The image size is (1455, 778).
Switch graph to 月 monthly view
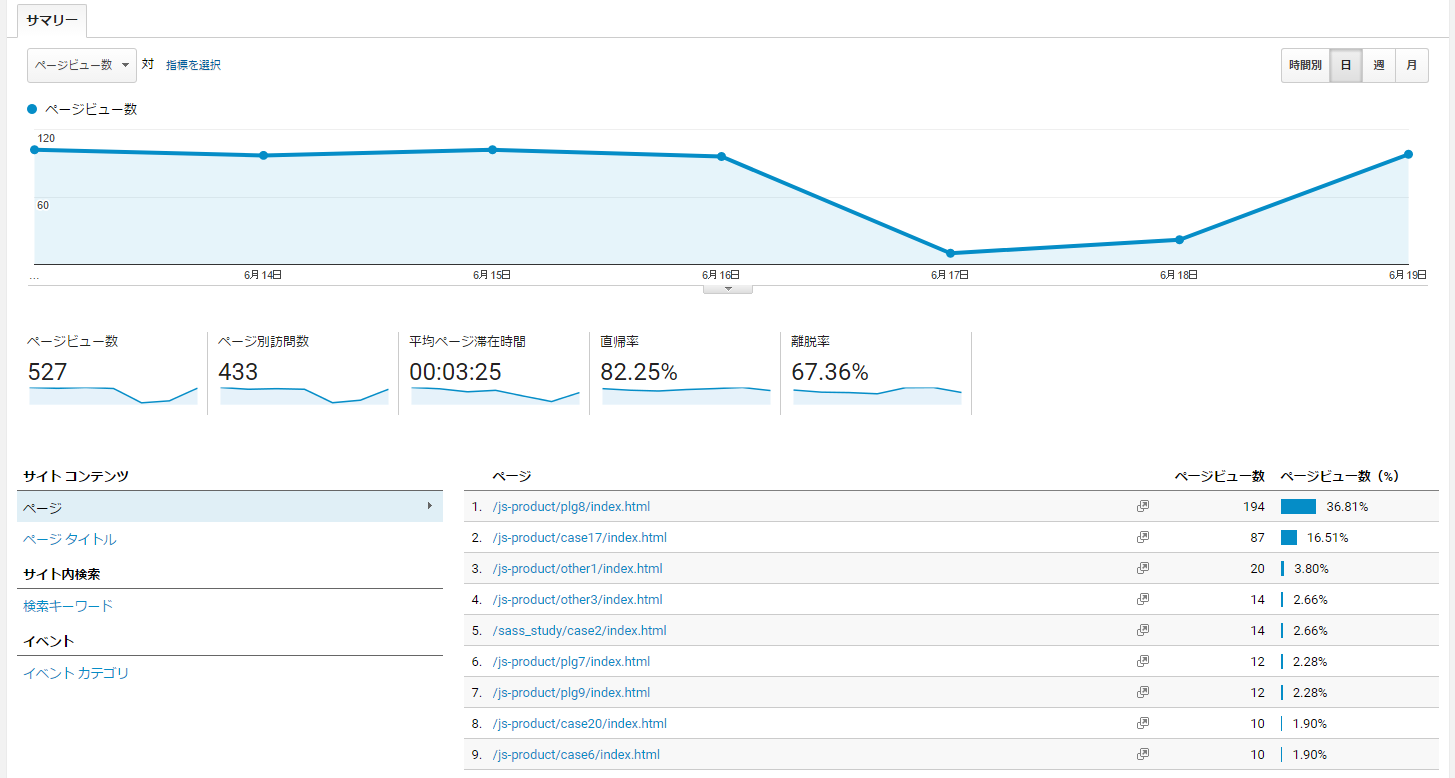coord(1411,65)
